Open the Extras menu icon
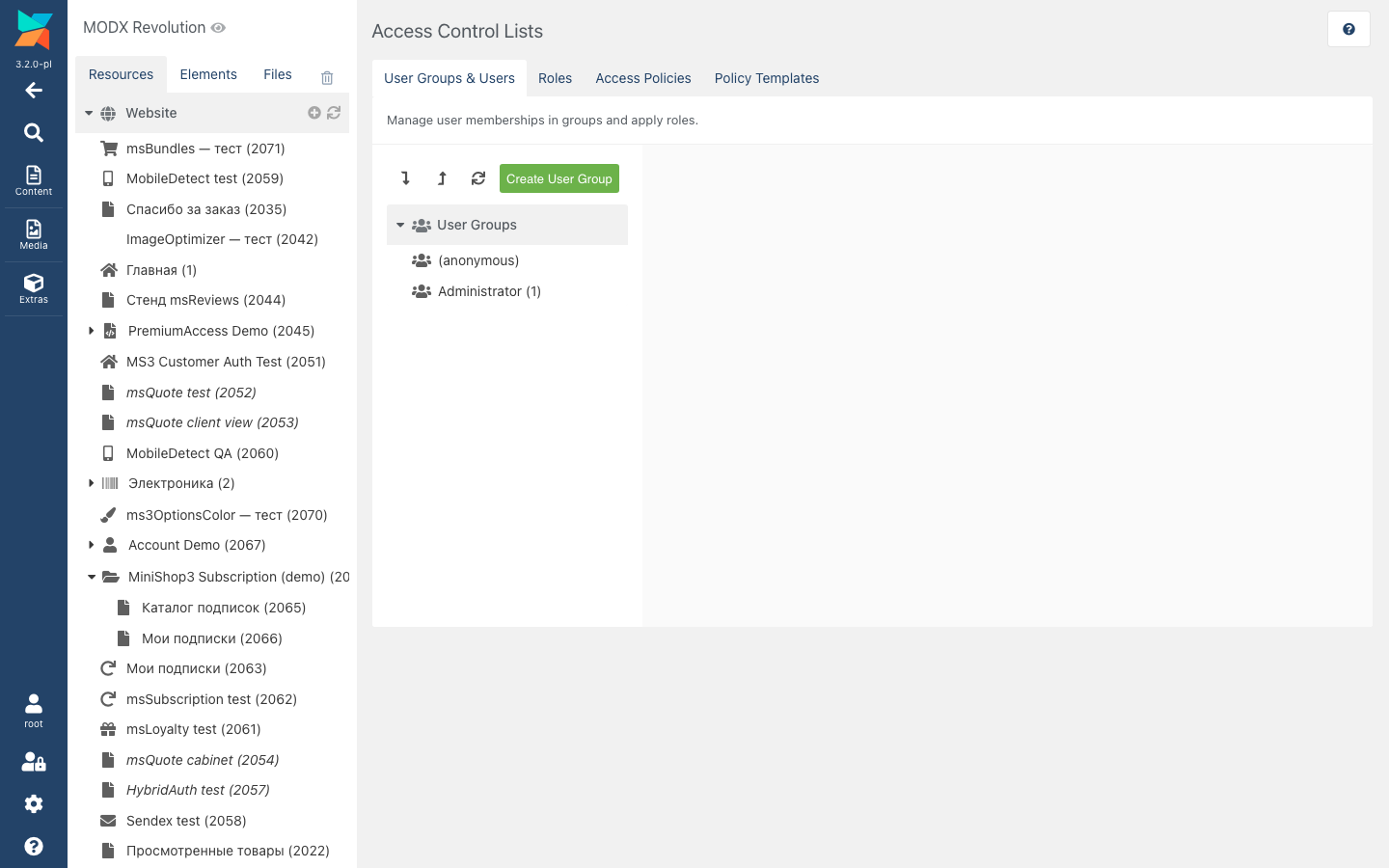The image size is (1389, 868). 34,288
